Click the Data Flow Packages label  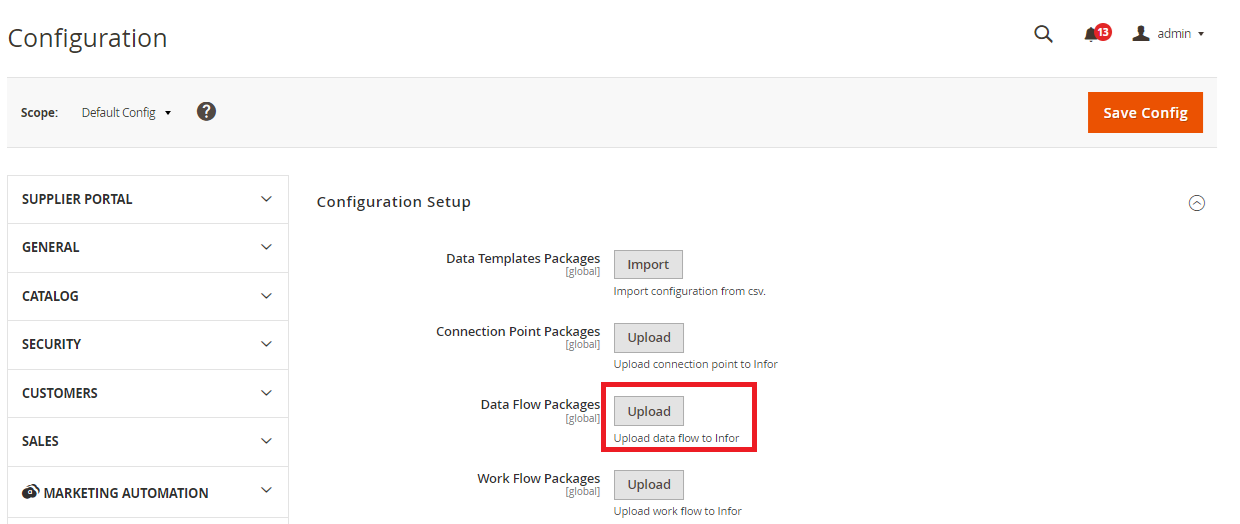point(541,404)
